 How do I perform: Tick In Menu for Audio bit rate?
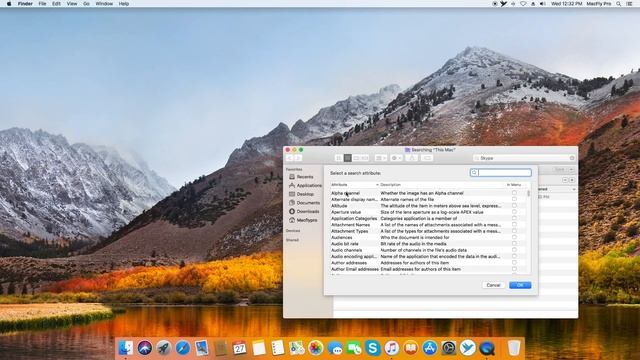(514, 244)
